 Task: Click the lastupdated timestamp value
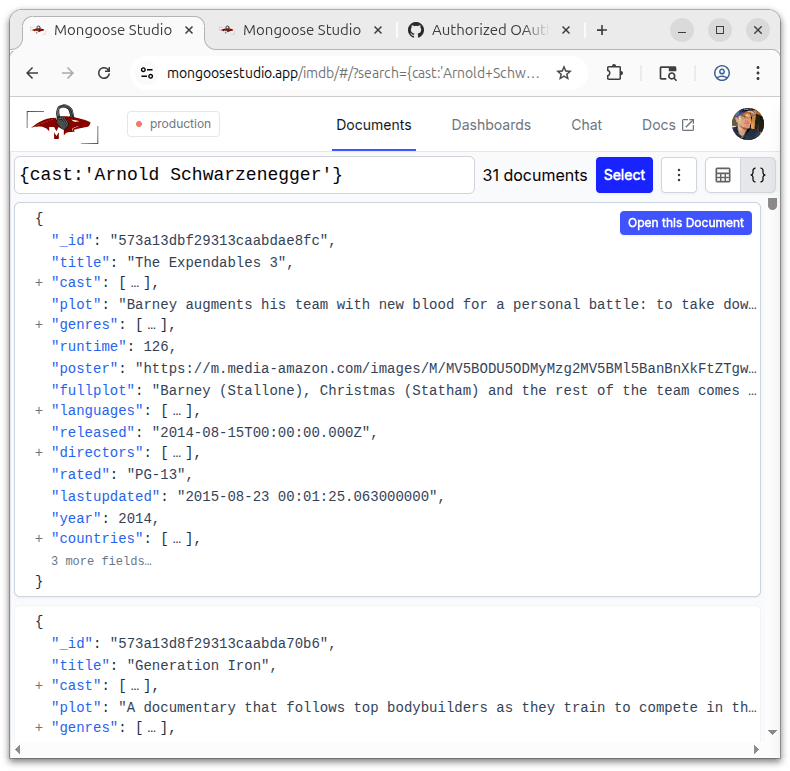[307, 496]
